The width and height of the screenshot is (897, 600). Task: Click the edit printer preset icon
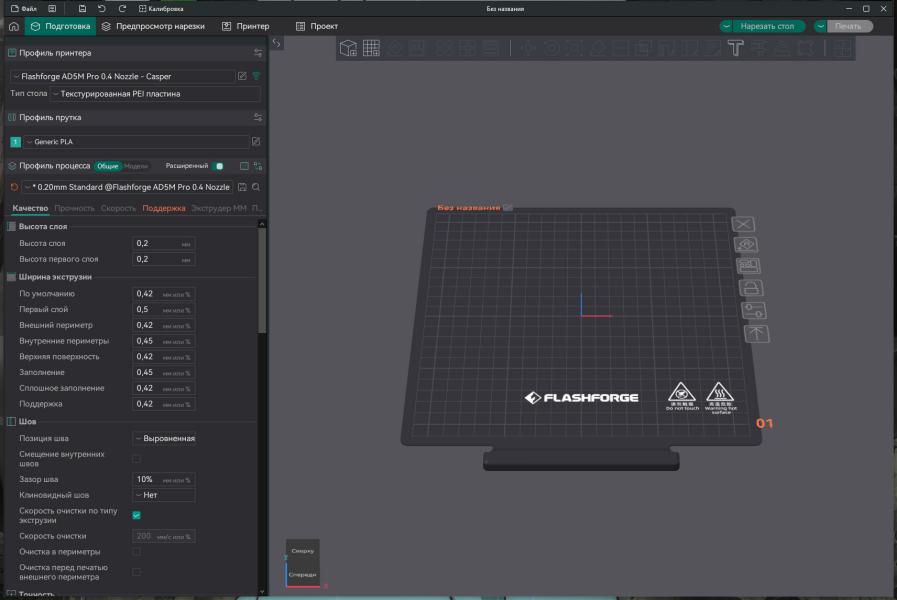[242, 76]
